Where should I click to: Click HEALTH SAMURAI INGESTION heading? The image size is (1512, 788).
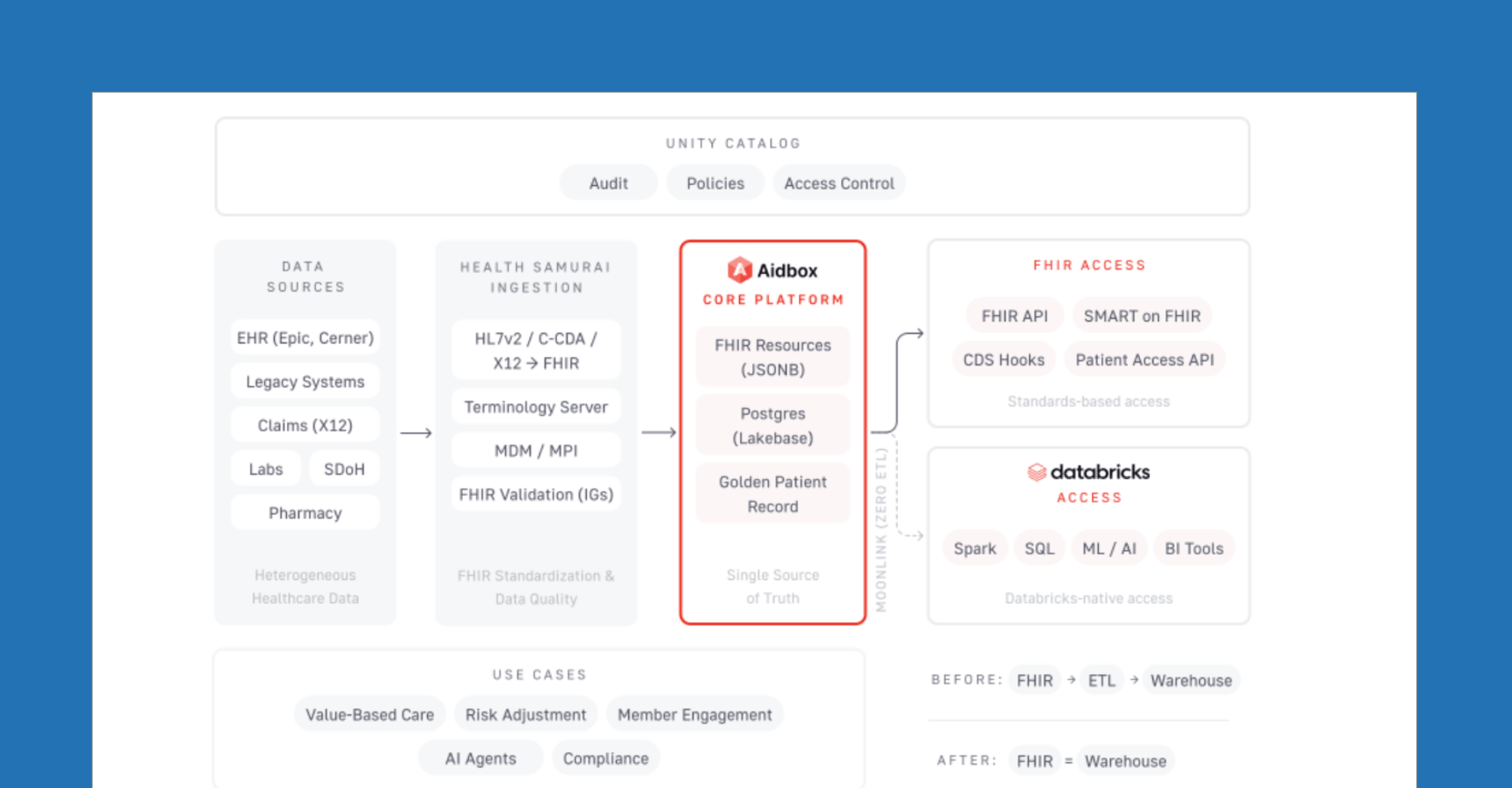(536, 277)
